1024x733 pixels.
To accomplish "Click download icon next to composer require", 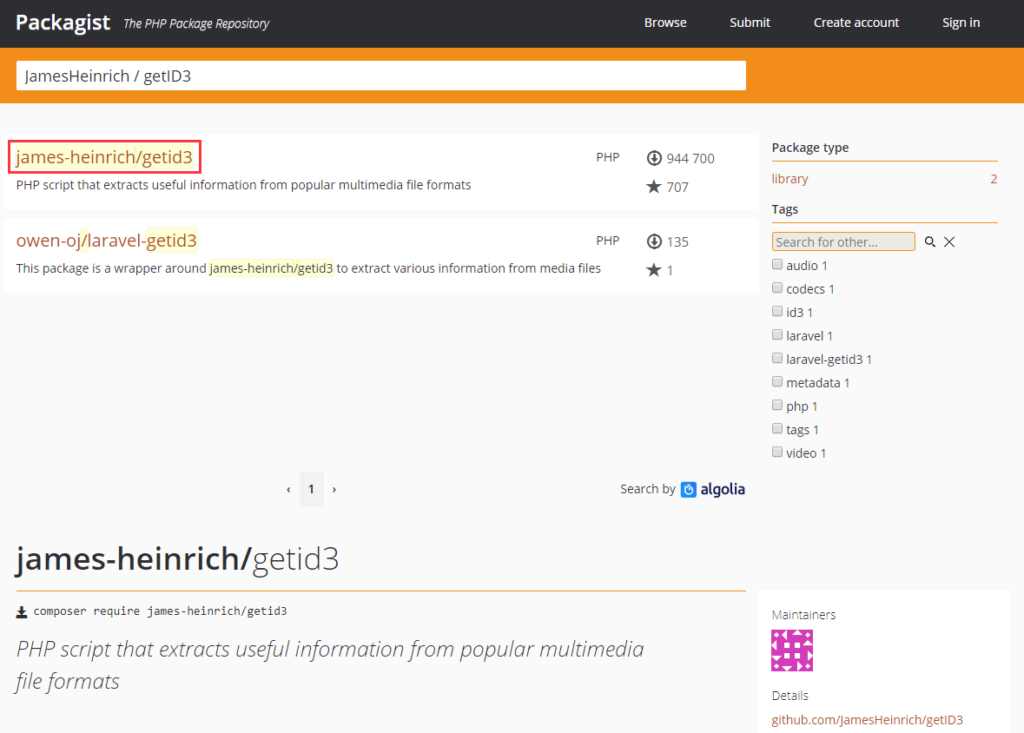I will coord(22,611).
